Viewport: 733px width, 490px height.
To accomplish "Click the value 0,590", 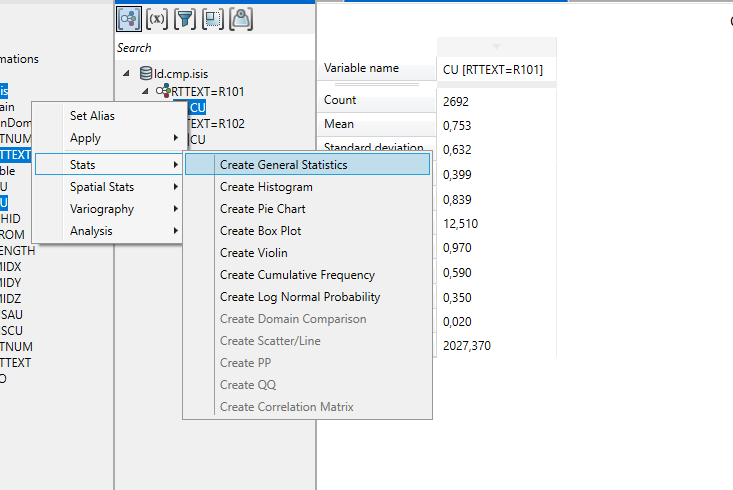I will [457, 273].
